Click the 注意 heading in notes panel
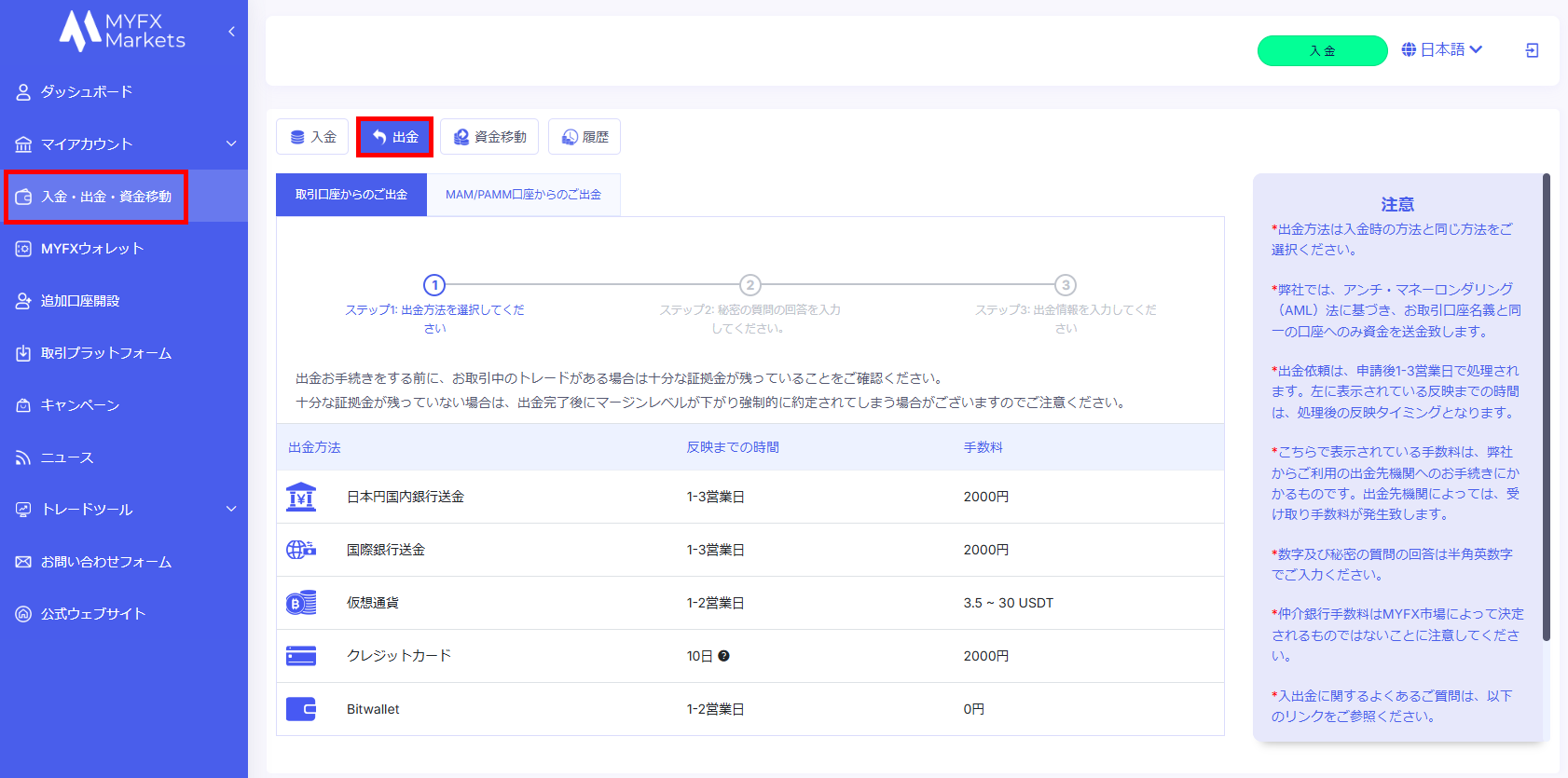This screenshot has height=778, width=1568. click(x=1397, y=204)
